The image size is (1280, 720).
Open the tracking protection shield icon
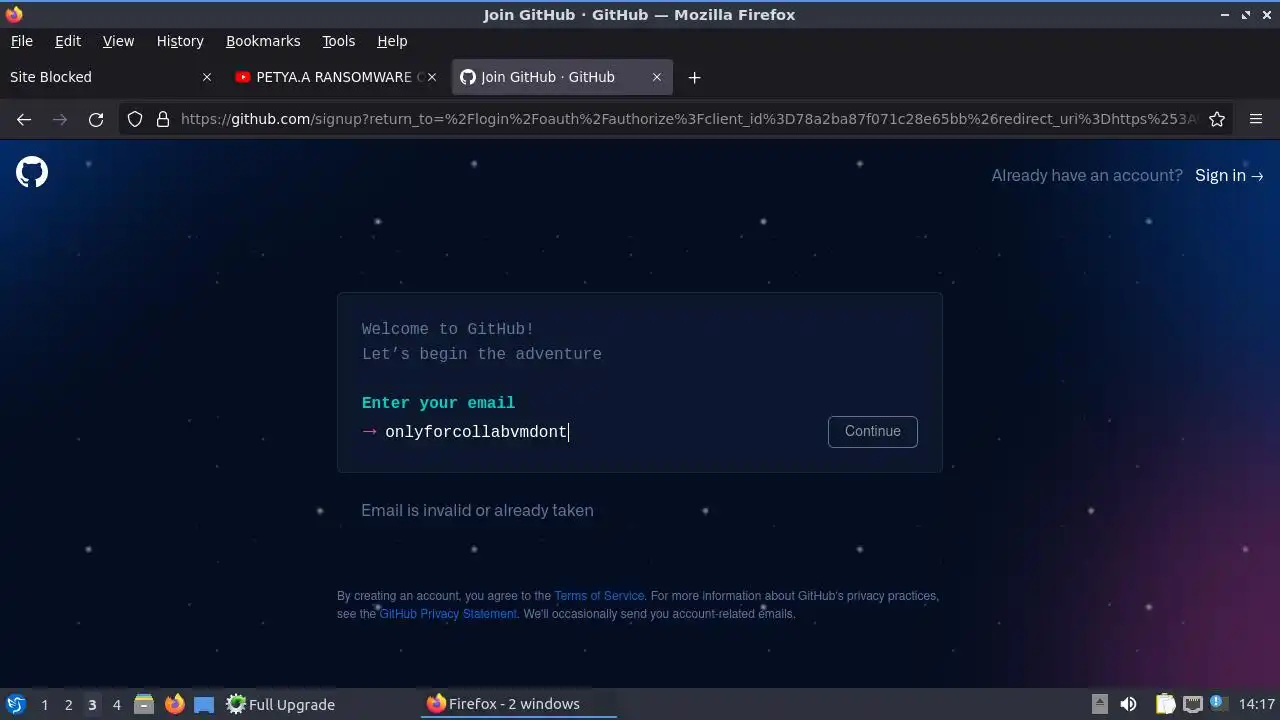135,119
